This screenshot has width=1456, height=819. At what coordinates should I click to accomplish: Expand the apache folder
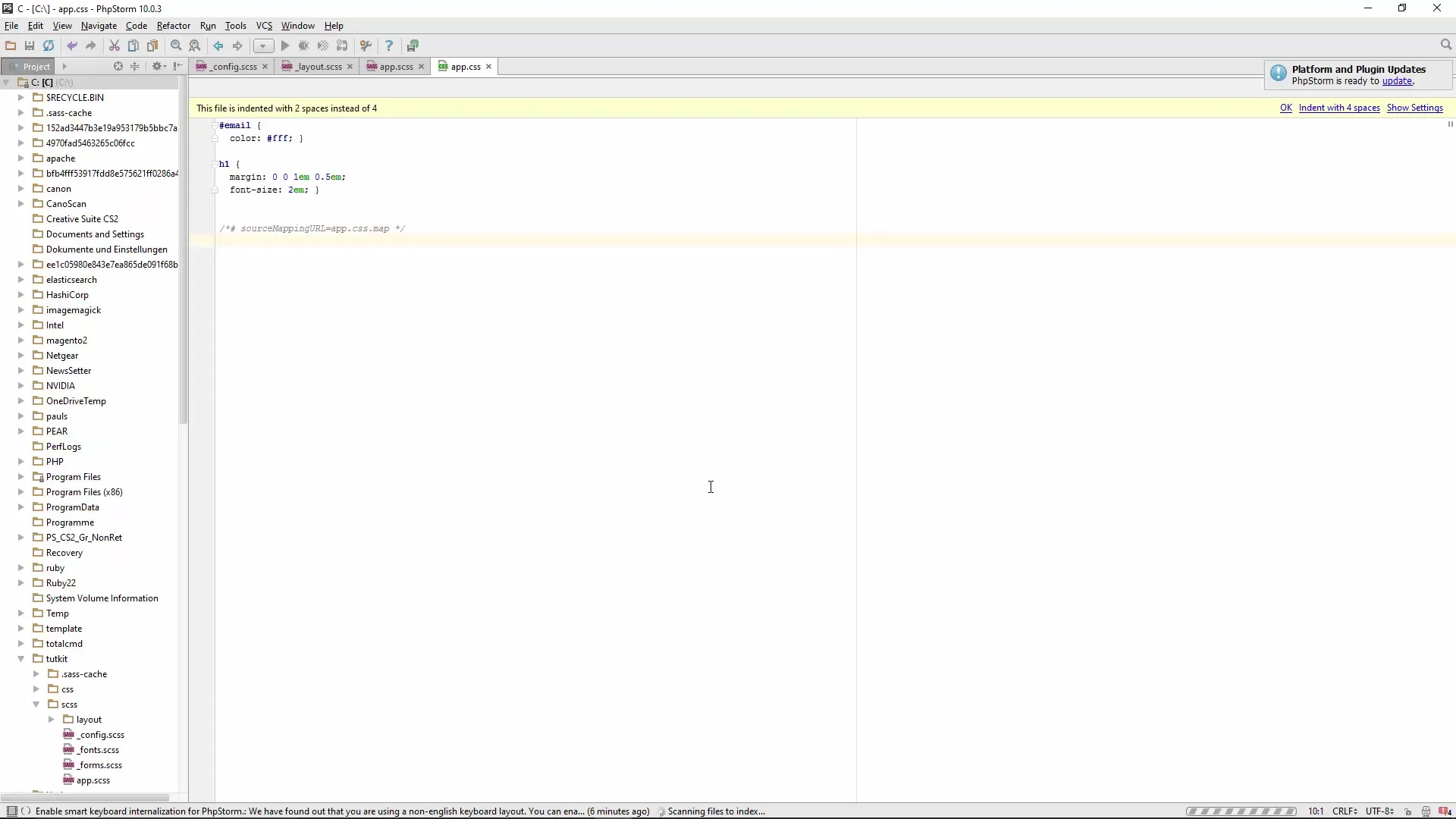pyautogui.click(x=21, y=158)
